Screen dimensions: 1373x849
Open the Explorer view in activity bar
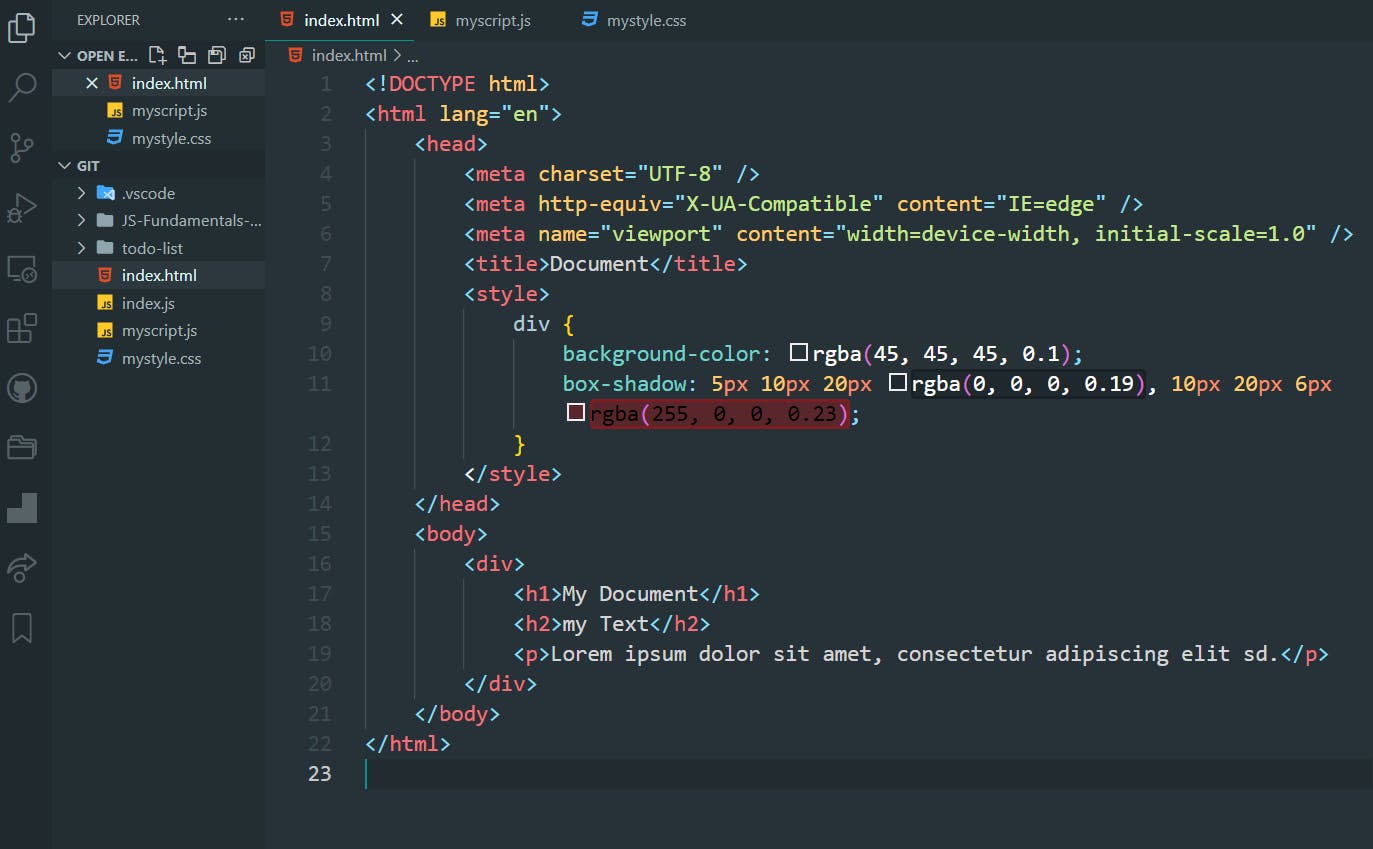[22, 27]
